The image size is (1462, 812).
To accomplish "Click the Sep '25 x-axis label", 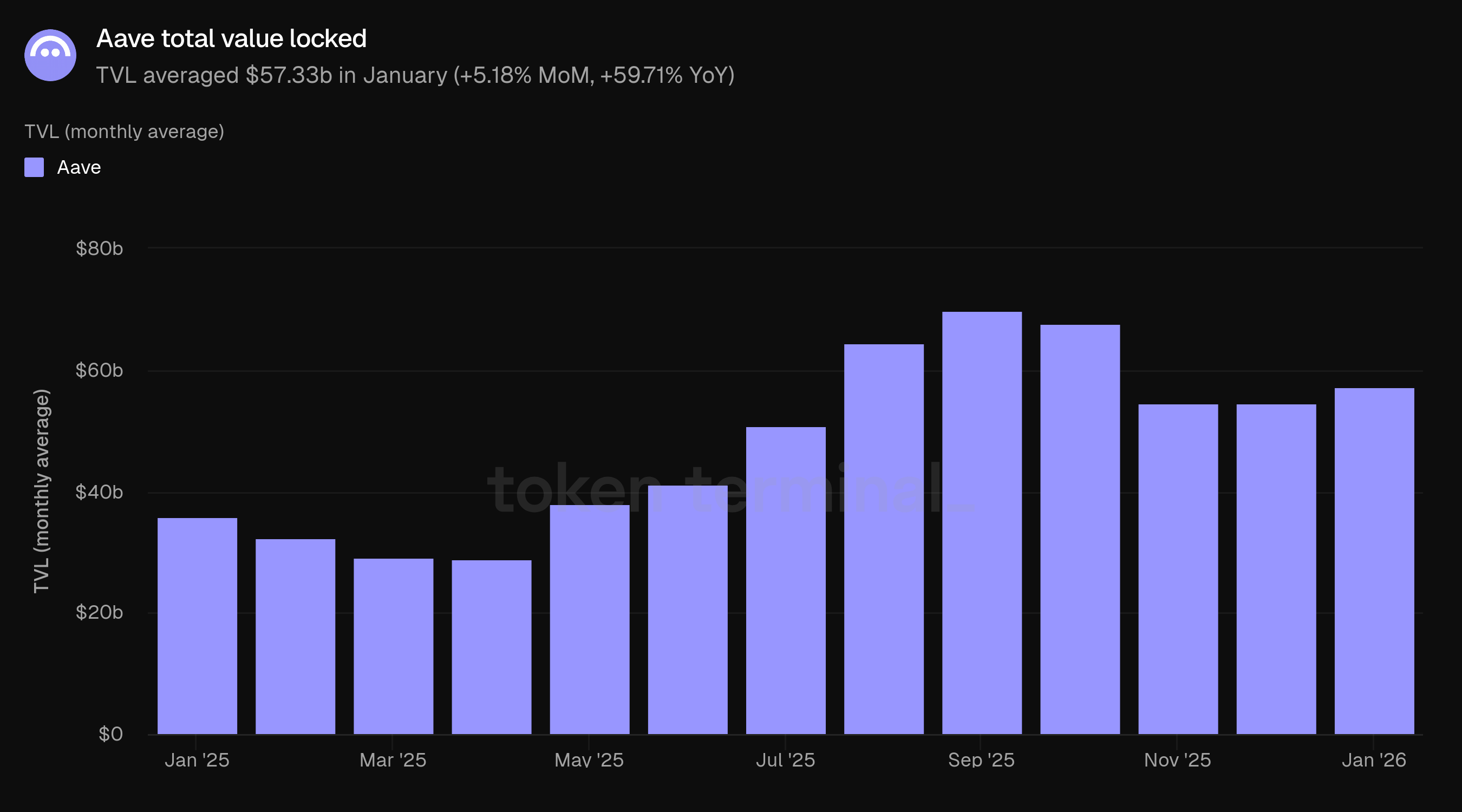I will coord(981,760).
